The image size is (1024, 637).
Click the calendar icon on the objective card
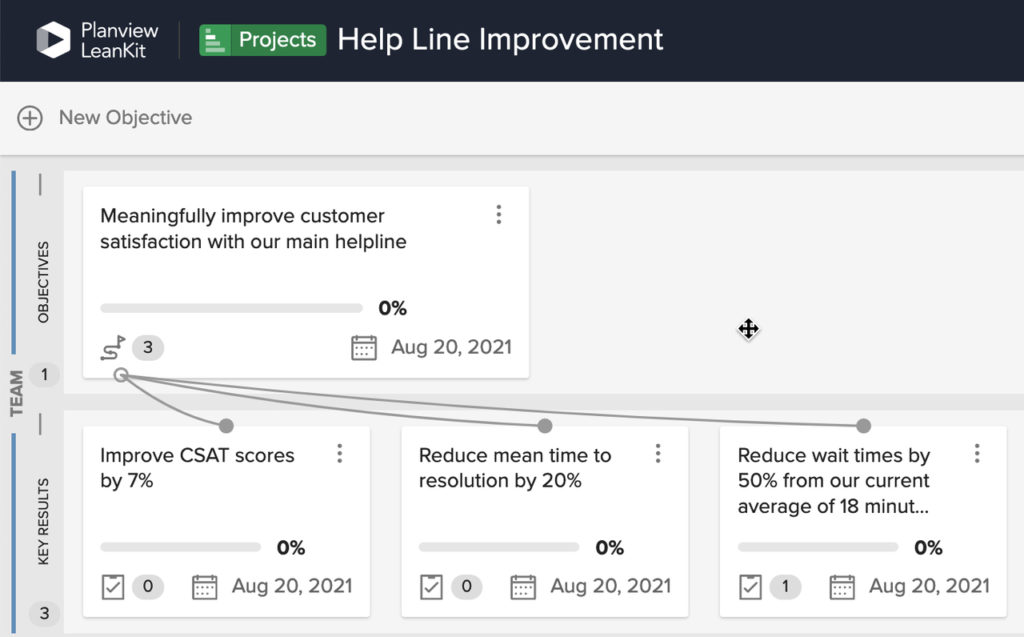364,348
